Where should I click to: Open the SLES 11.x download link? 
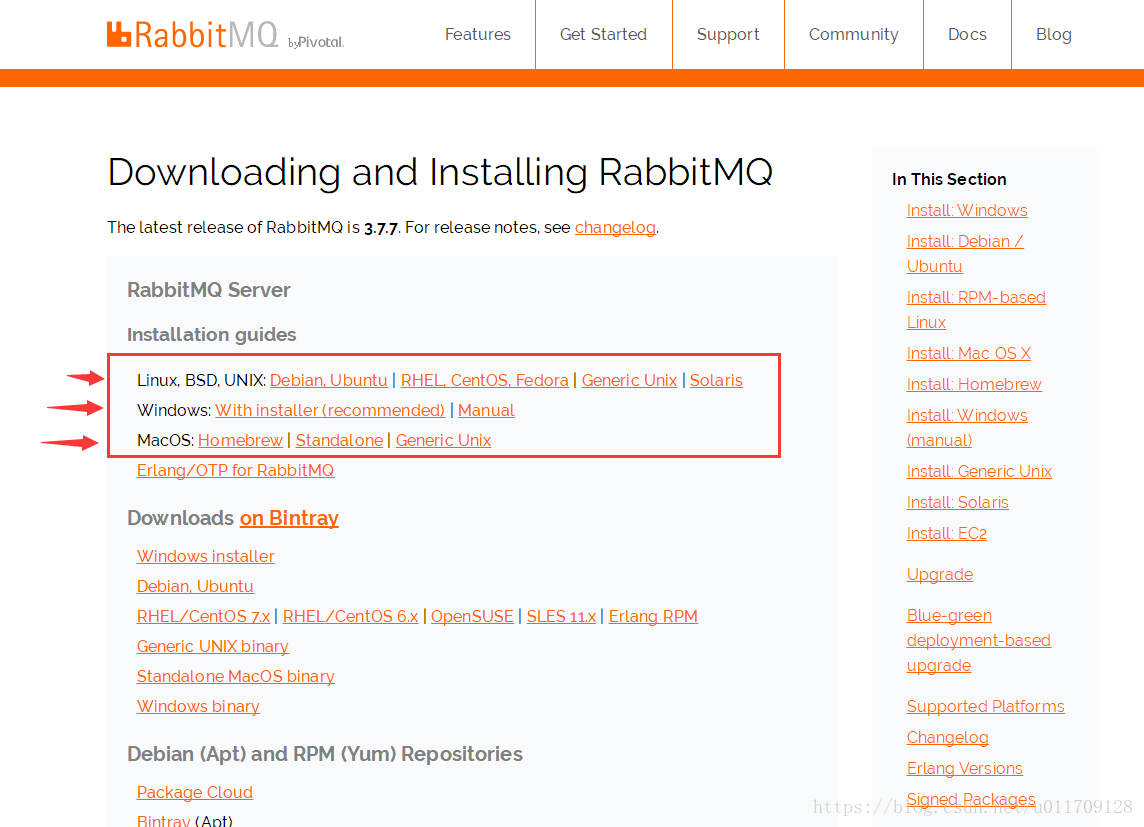click(561, 616)
